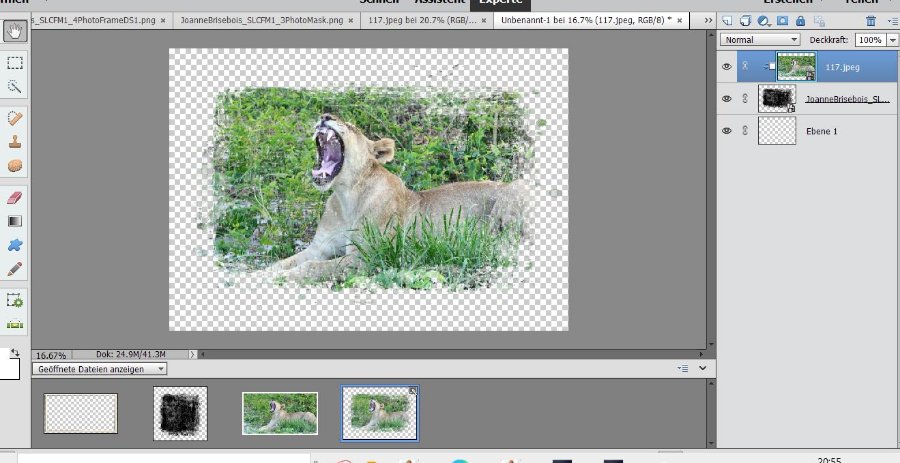Open the Deckkraft opacity dropdown arrow

coord(891,39)
